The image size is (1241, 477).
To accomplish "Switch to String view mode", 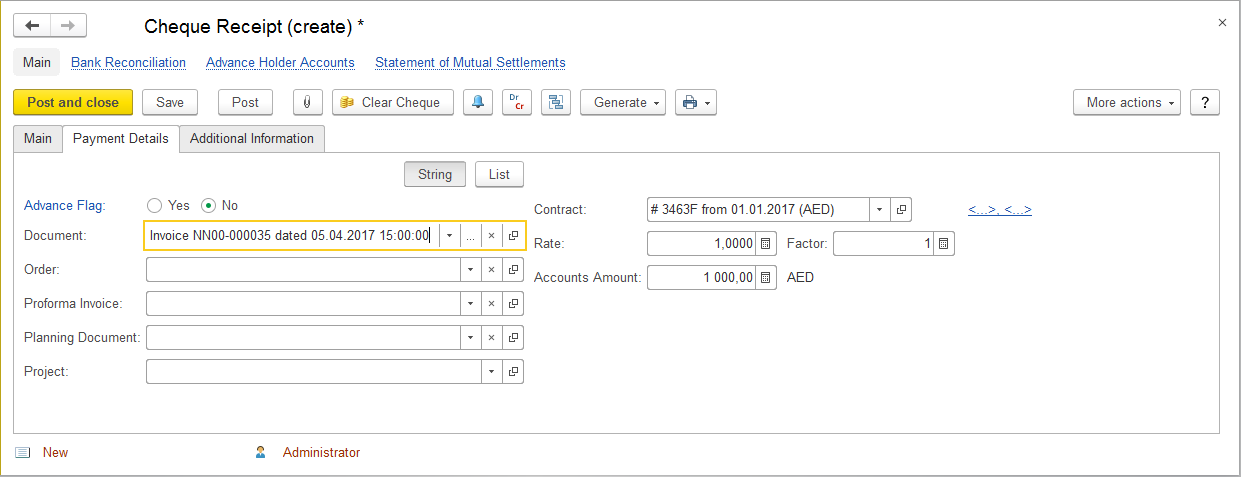I will (x=435, y=174).
